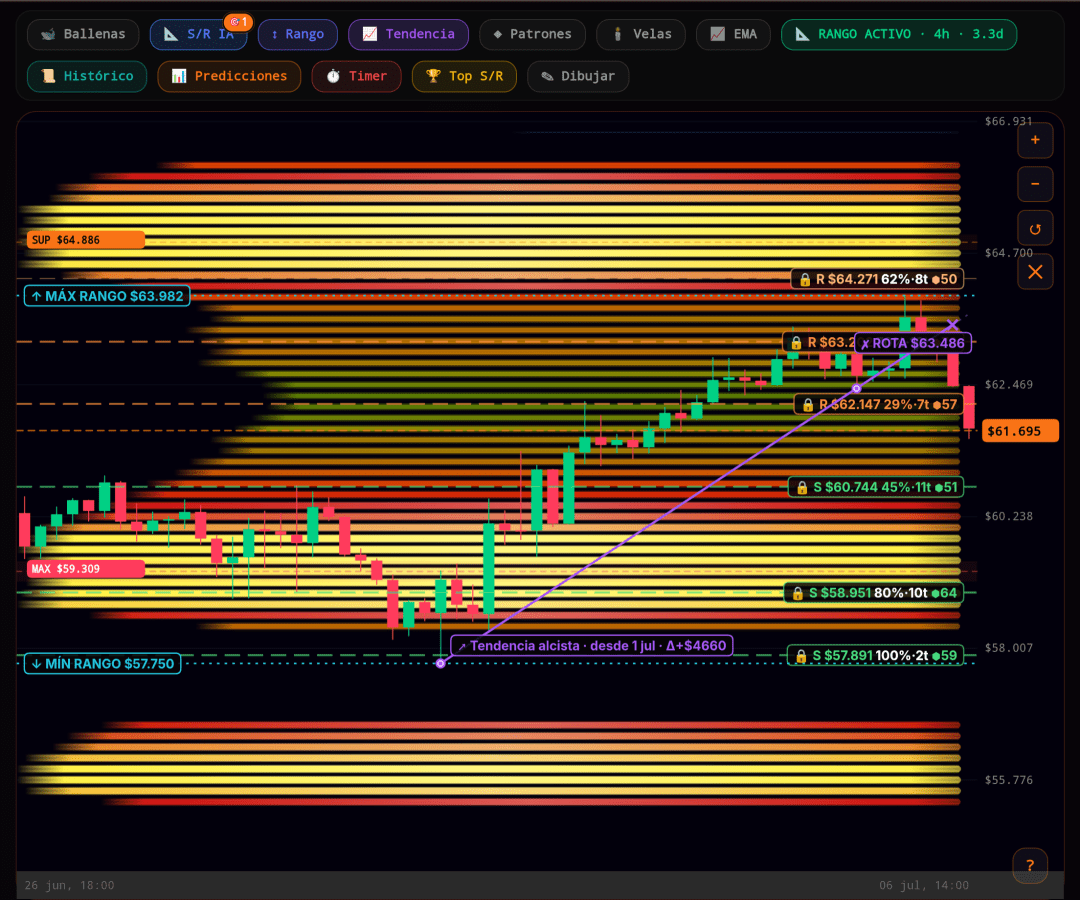
Task: Click the $58.007 price axis label
Action: [x=1008, y=648]
